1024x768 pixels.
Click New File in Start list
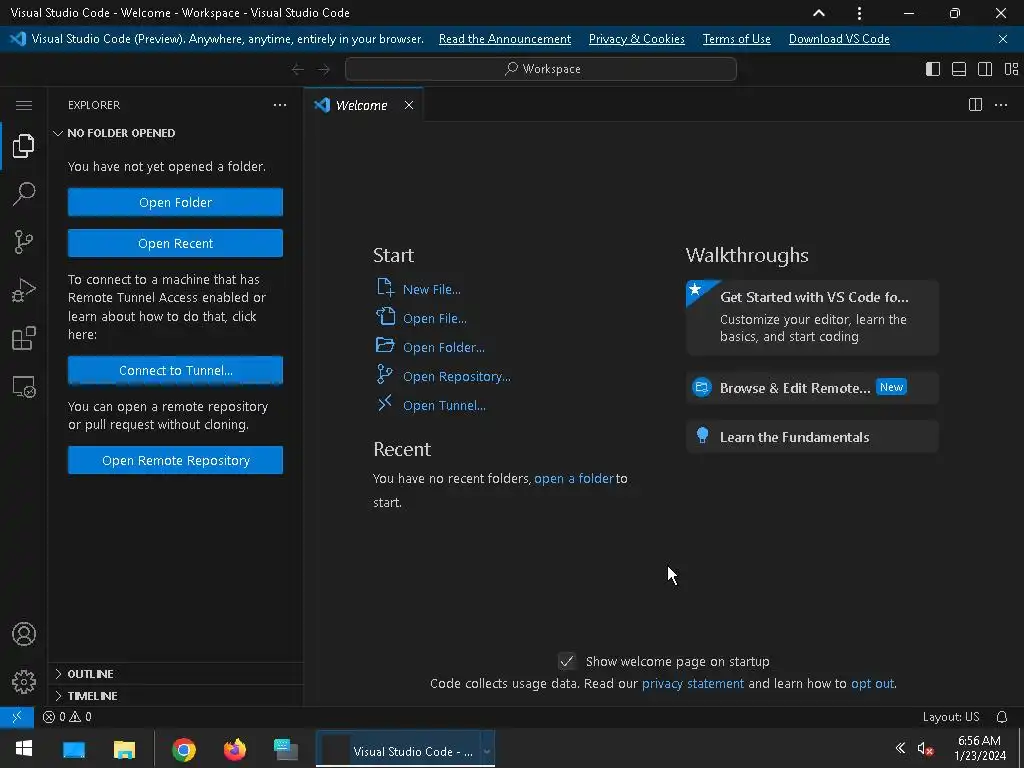431,289
